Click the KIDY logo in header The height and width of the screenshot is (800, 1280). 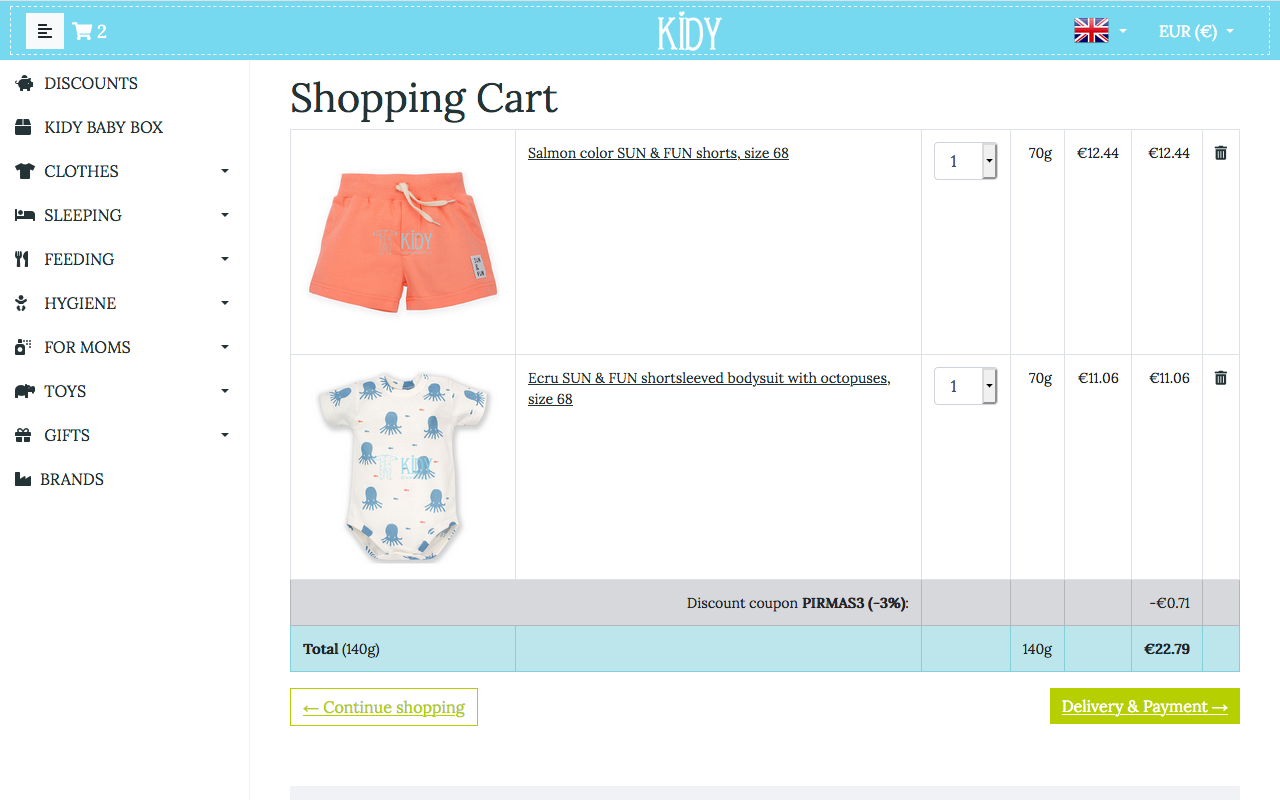point(689,31)
